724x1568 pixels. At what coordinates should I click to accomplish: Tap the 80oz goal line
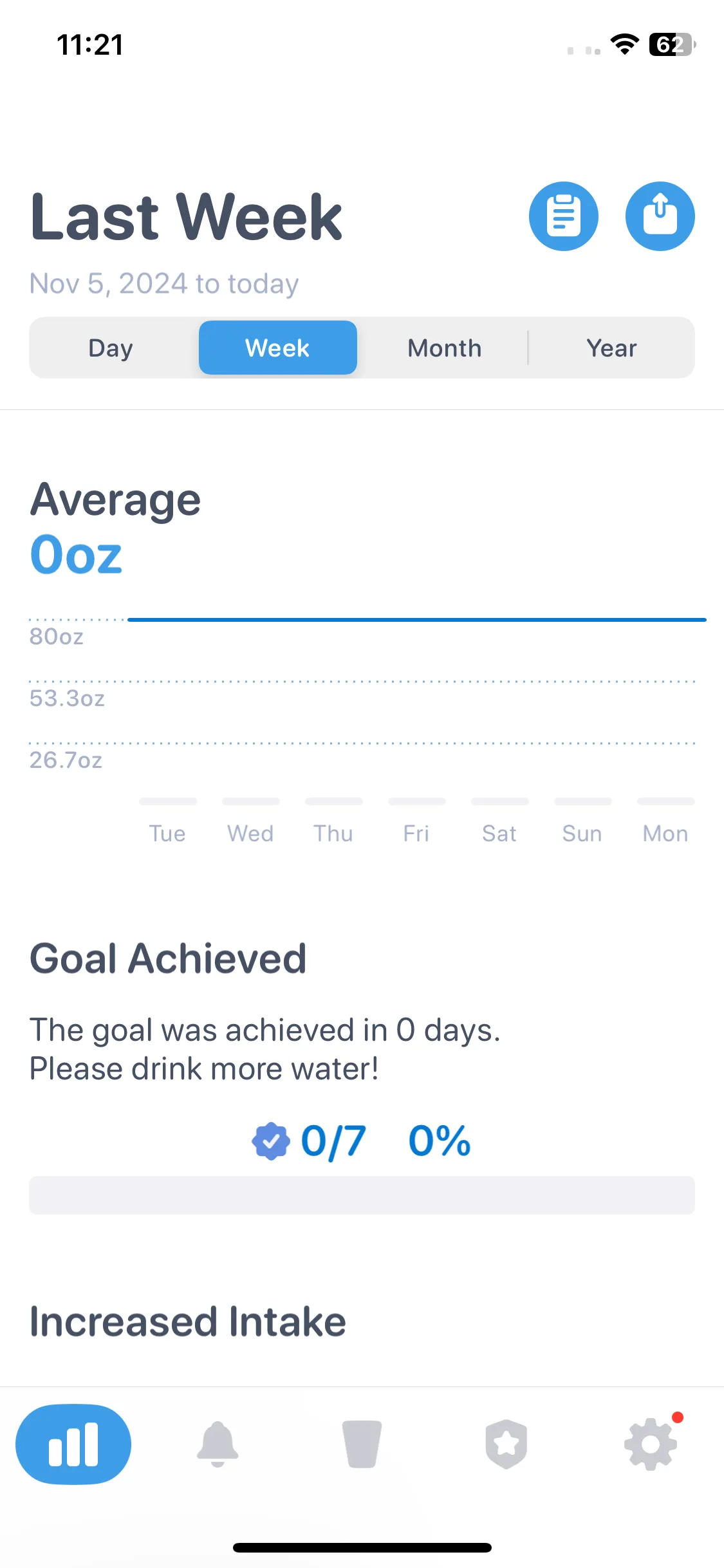417,619
